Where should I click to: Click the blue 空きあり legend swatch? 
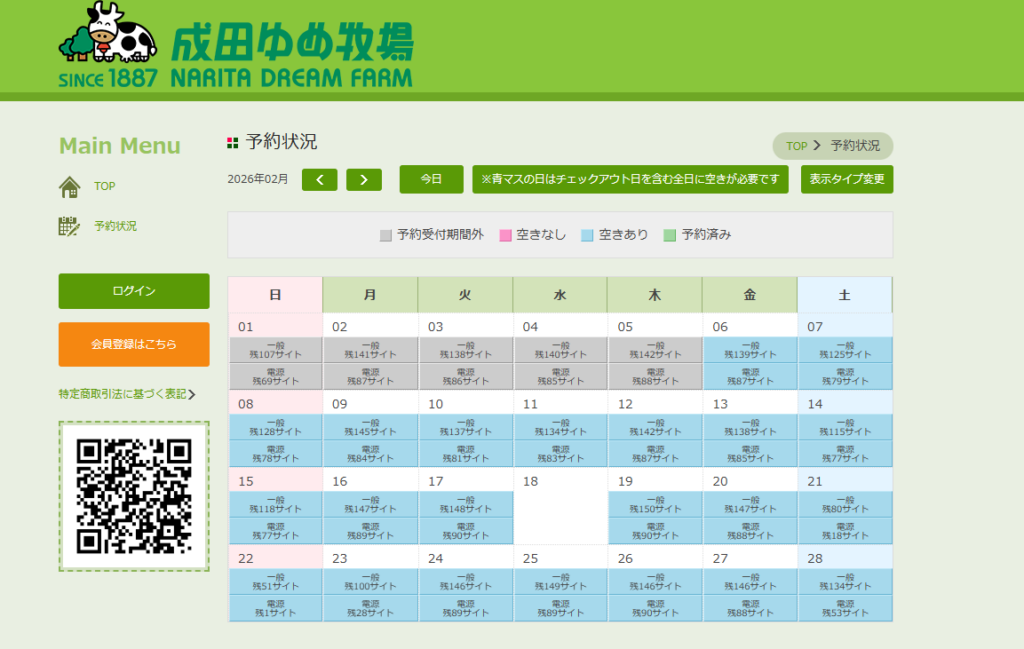click(587, 235)
